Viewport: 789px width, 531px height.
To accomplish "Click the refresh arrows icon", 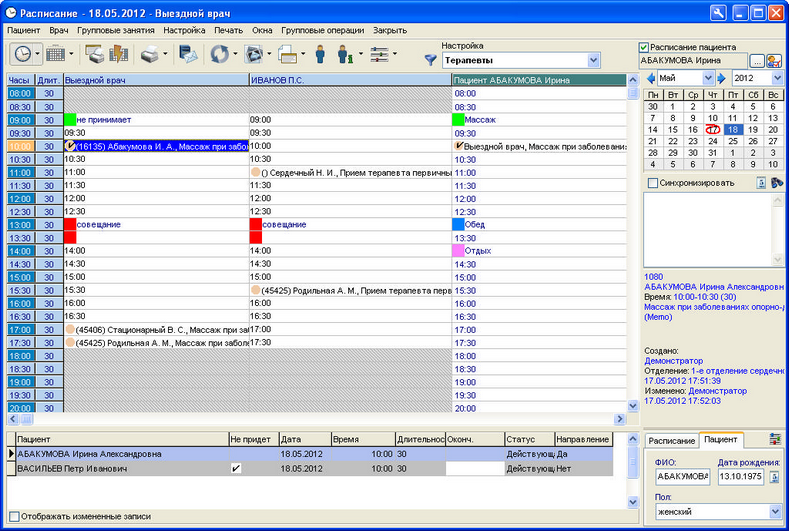I will [219, 54].
